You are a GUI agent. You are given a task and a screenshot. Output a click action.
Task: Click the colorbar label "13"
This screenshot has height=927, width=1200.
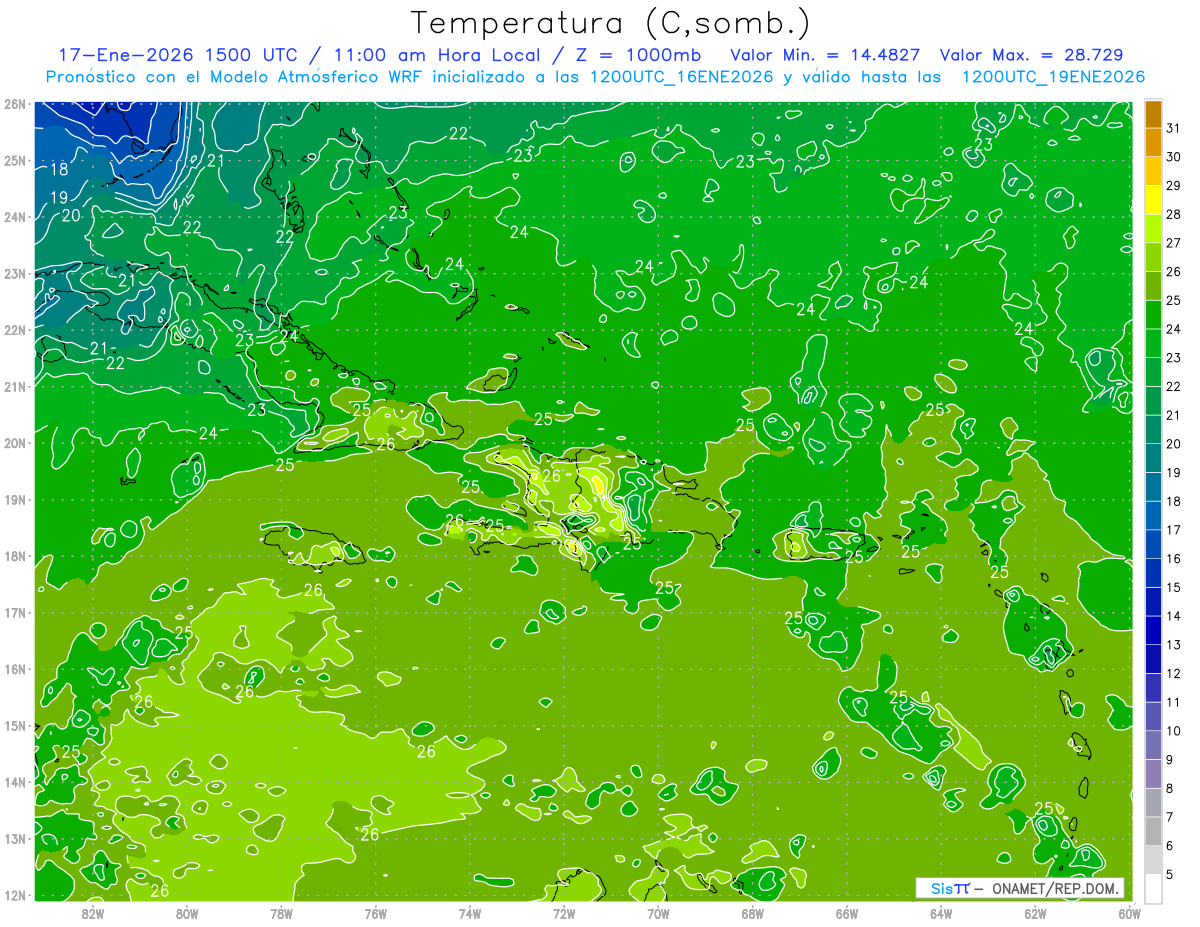point(1174,645)
